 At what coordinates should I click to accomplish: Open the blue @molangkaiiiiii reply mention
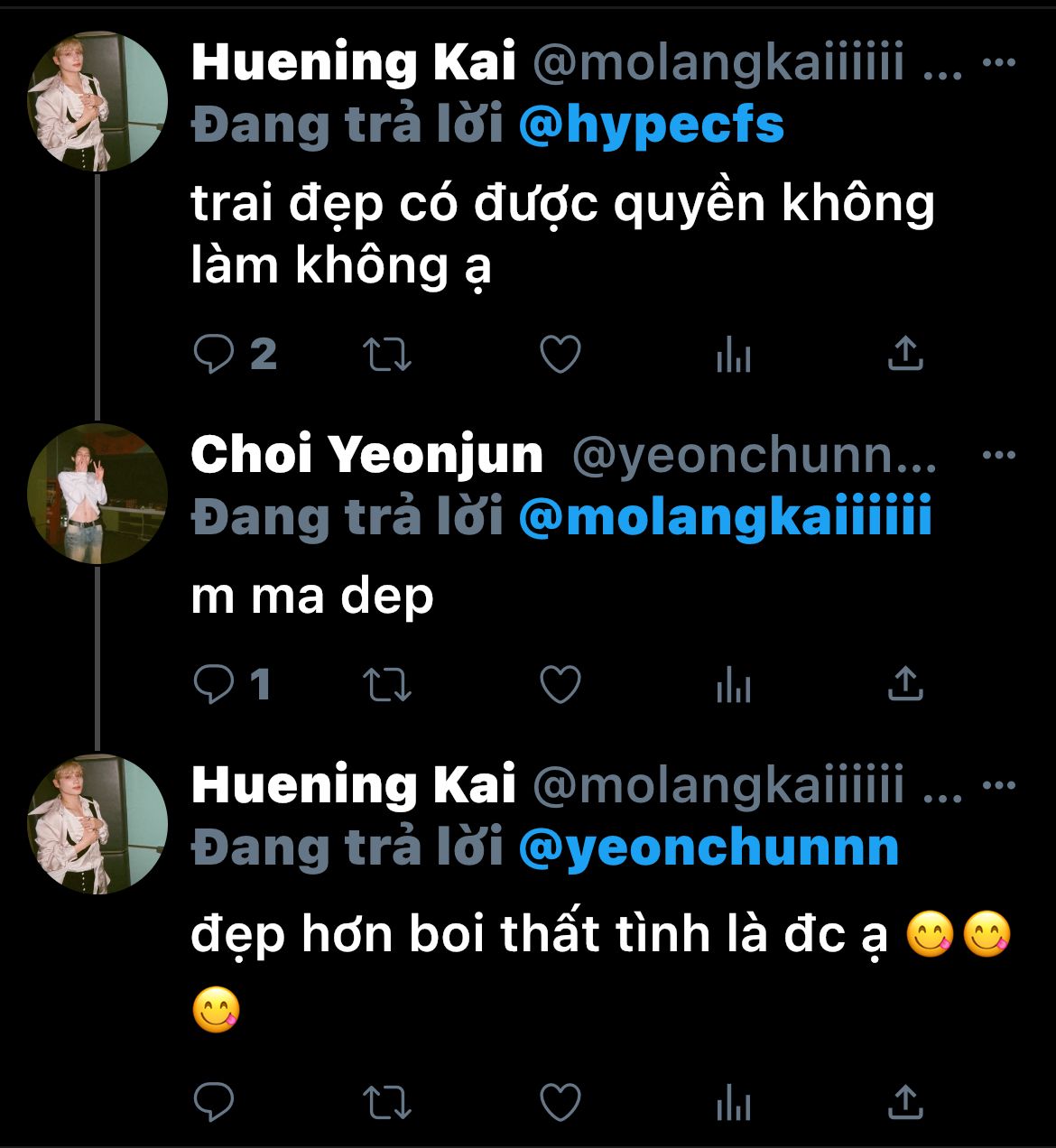(x=726, y=519)
